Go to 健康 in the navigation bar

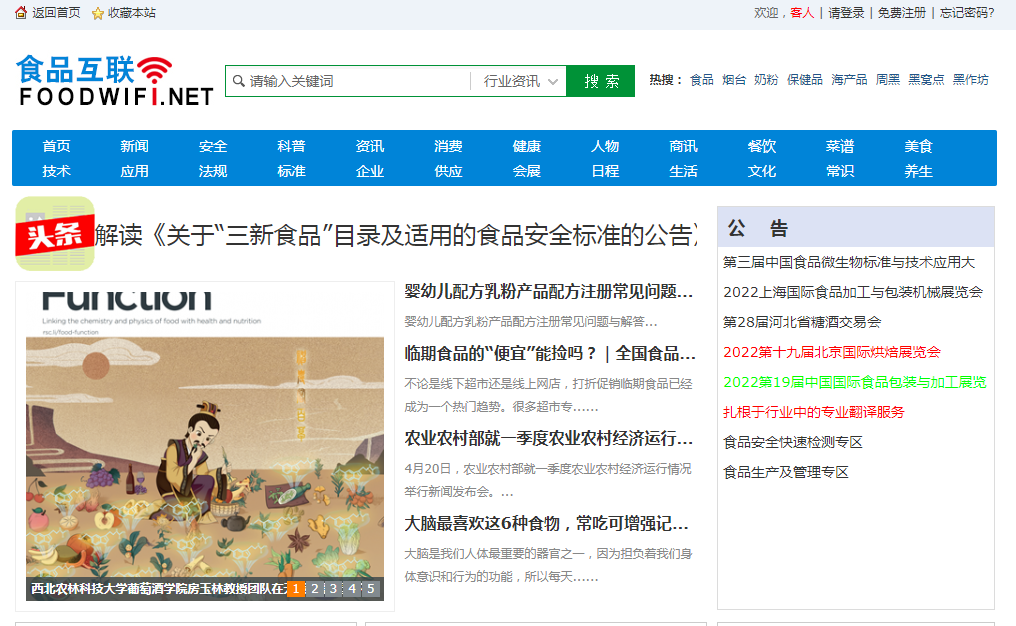(x=526, y=146)
